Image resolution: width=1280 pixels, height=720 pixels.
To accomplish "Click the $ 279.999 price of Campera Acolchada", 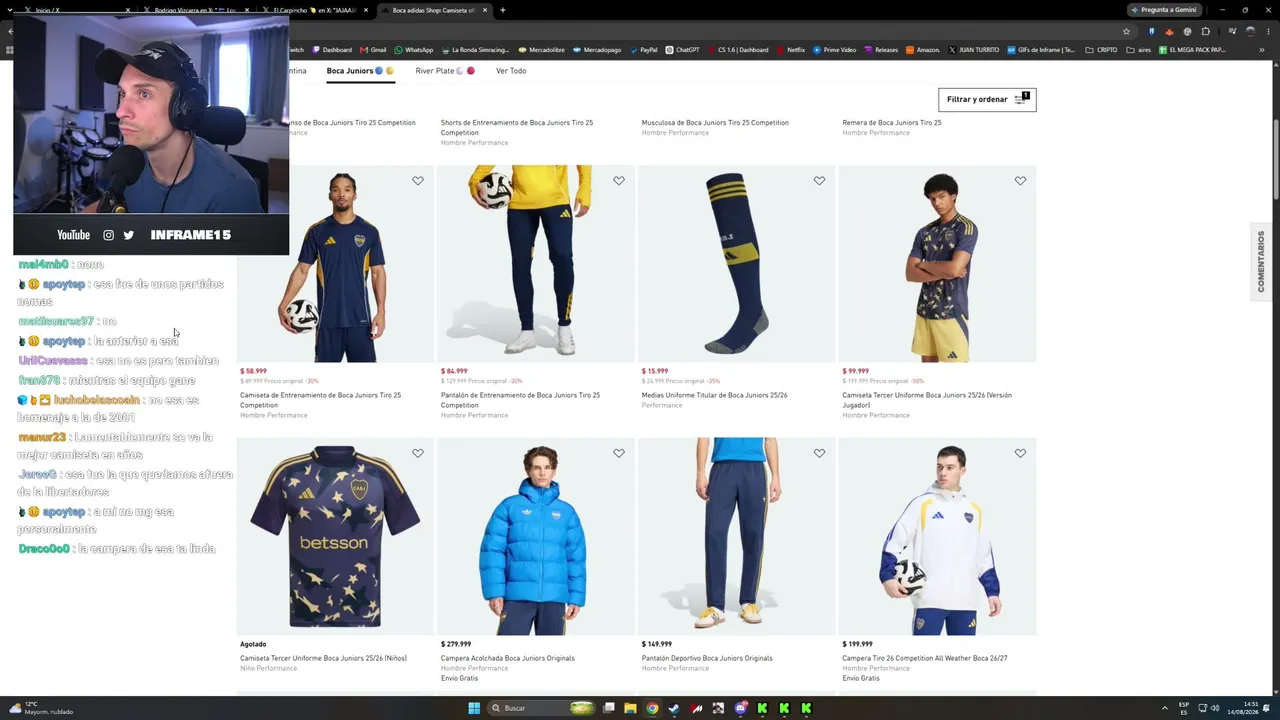I will (x=456, y=644).
